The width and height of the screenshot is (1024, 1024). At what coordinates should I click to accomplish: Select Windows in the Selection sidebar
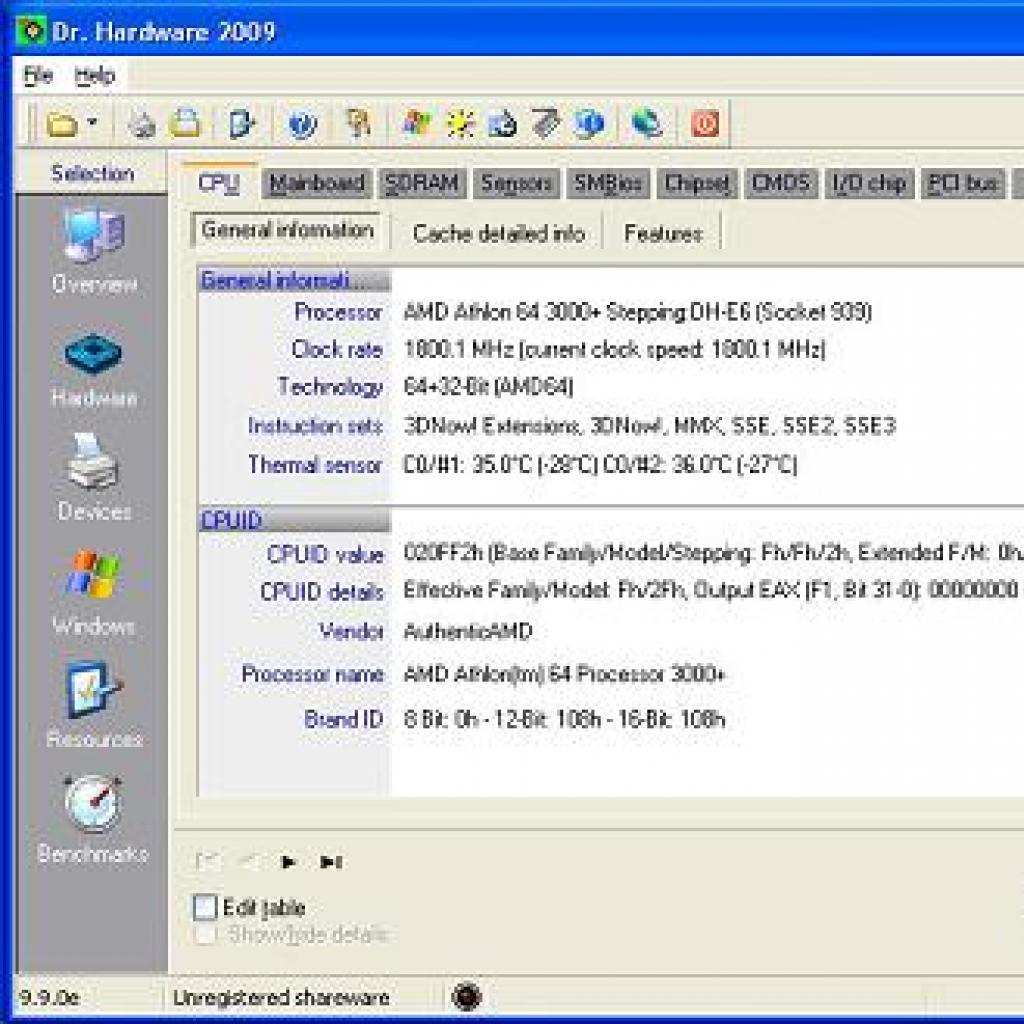tap(94, 593)
